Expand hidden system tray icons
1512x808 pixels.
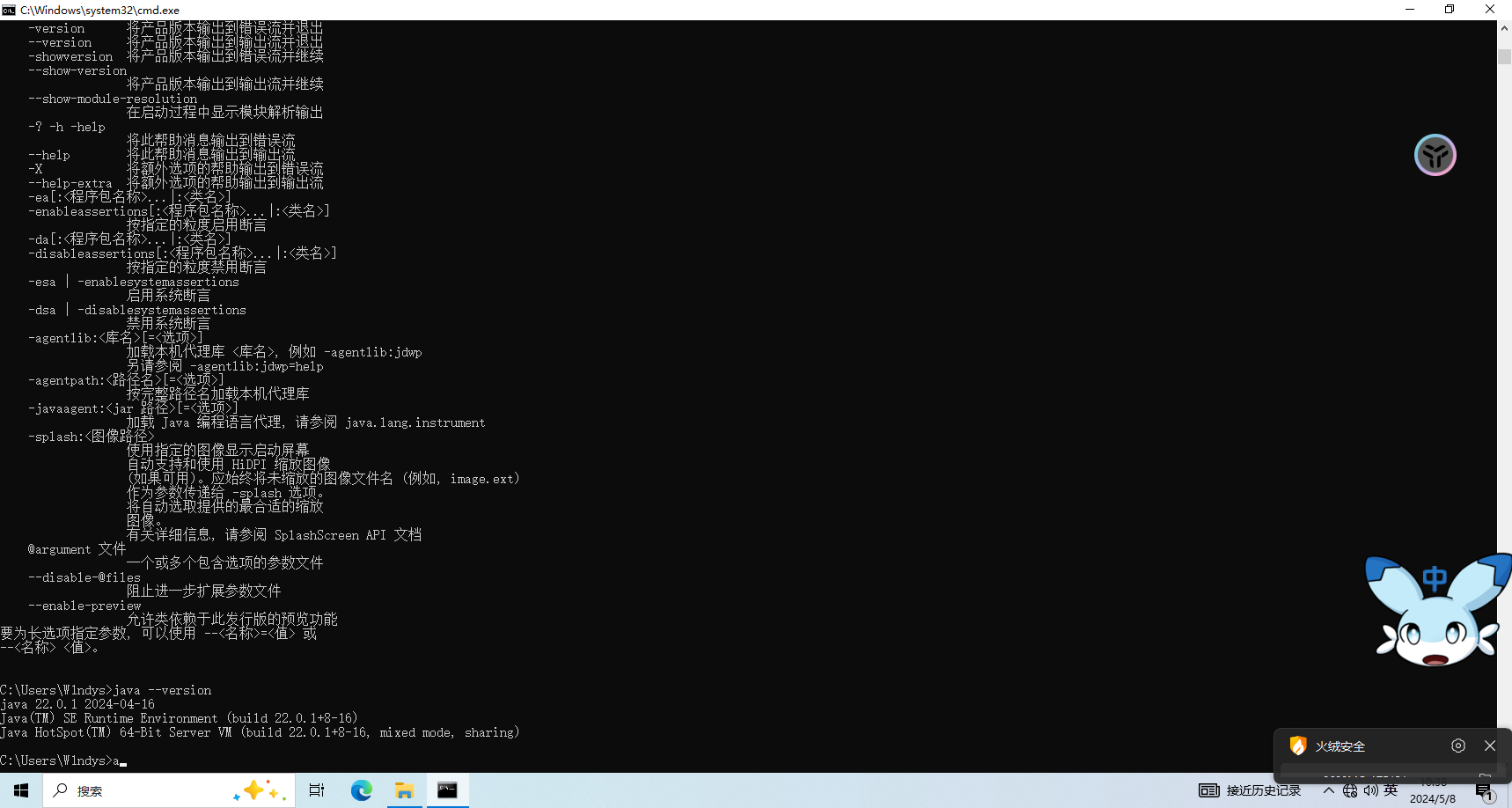point(1329,790)
